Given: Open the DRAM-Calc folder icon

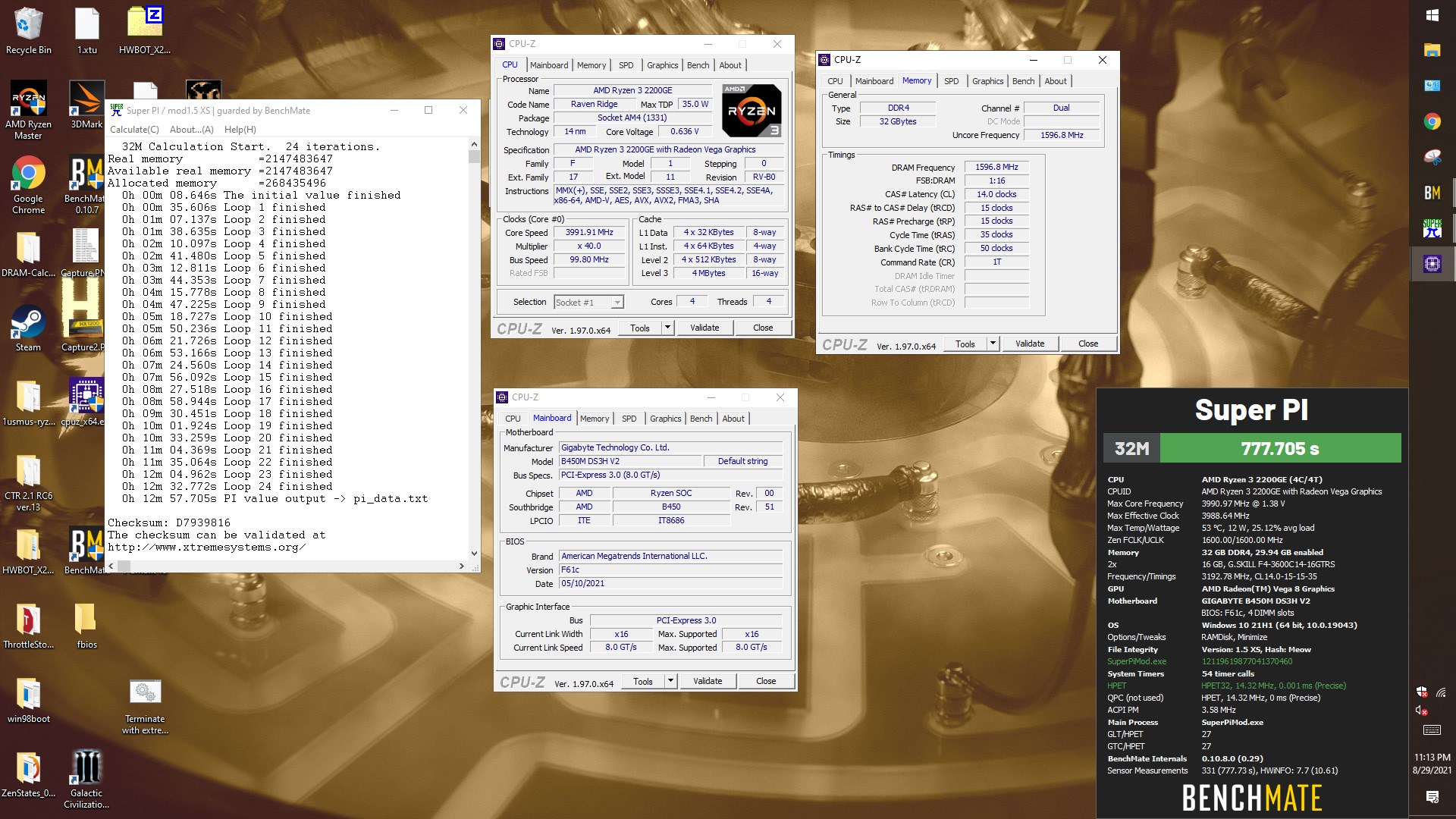Looking at the screenshot, I should coord(28,254).
